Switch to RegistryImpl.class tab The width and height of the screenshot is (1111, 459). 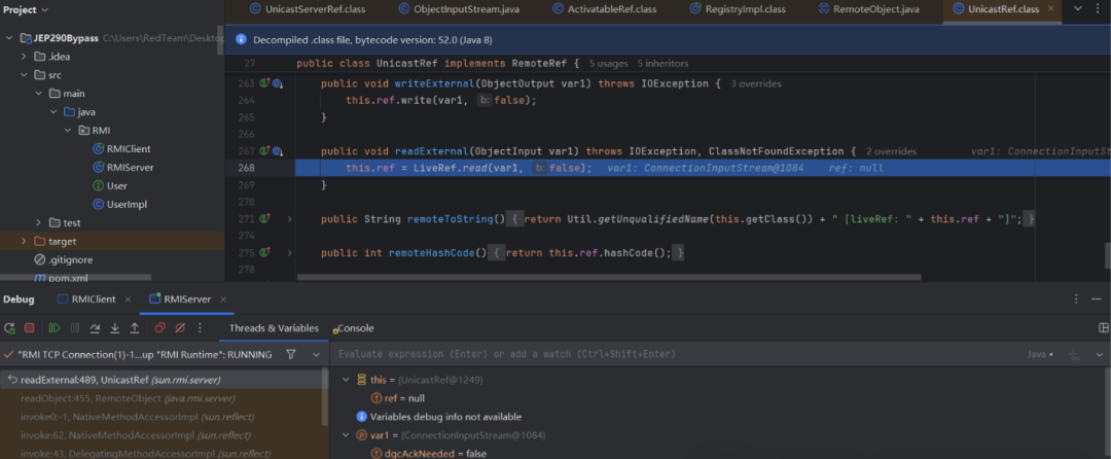[738, 10]
